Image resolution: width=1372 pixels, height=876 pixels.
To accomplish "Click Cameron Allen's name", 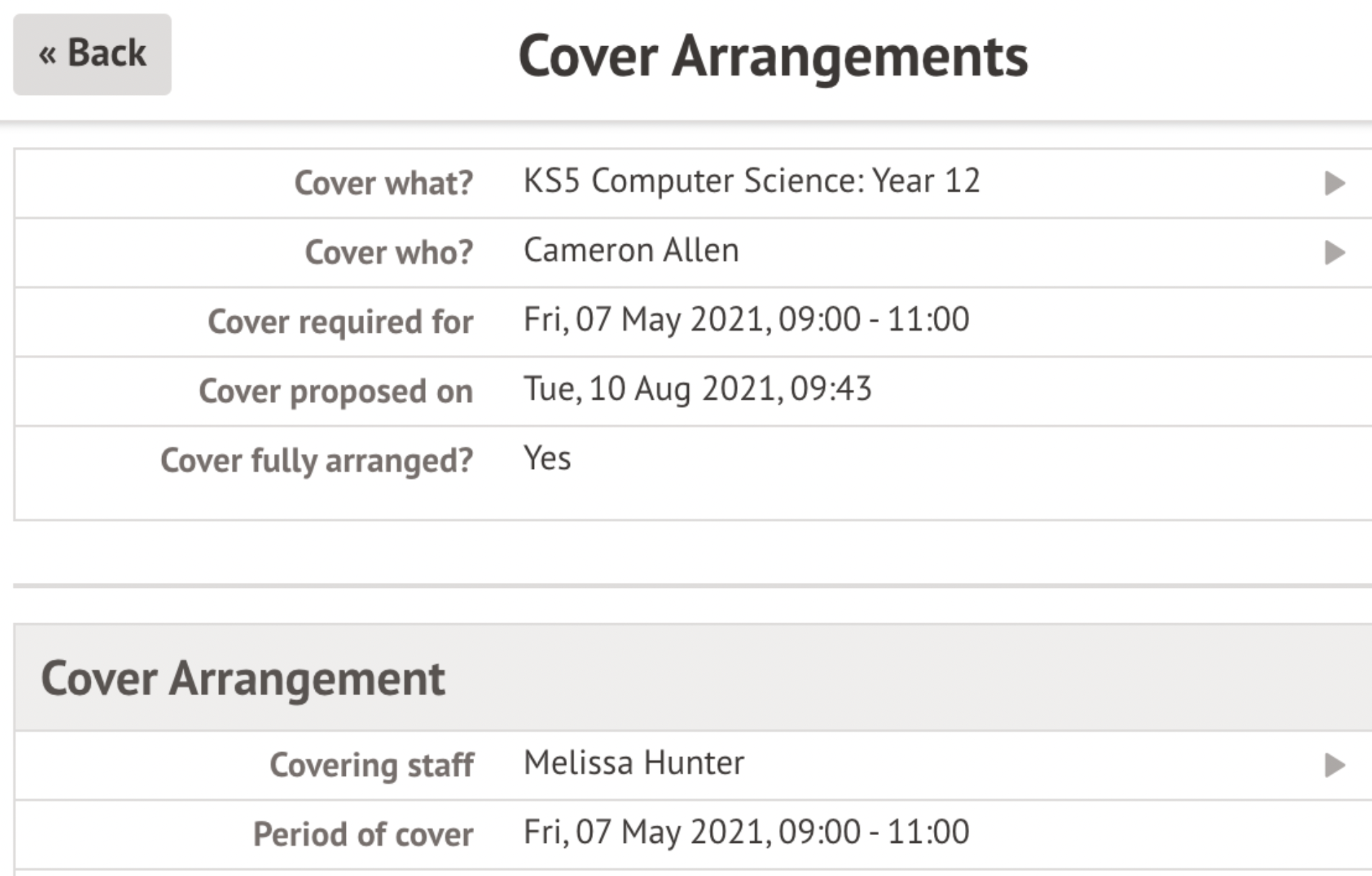I will point(631,251).
